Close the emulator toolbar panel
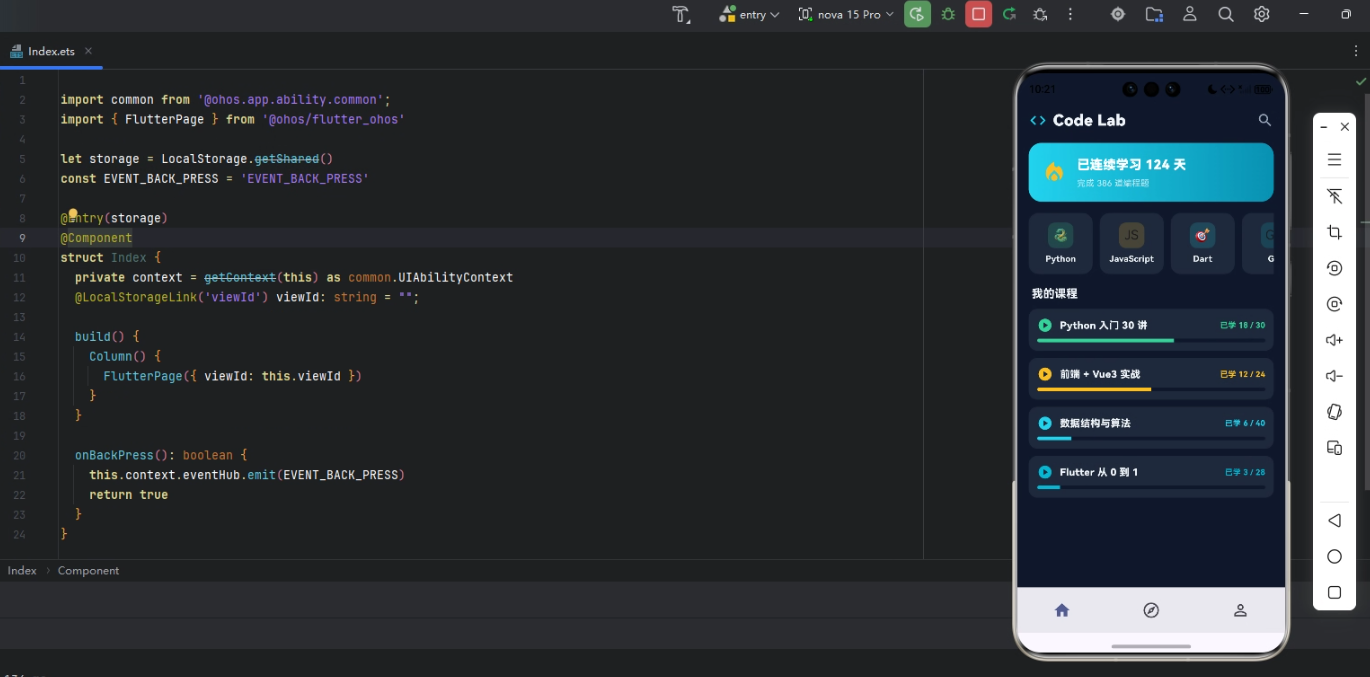The image size is (1370, 677). pos(1345,127)
